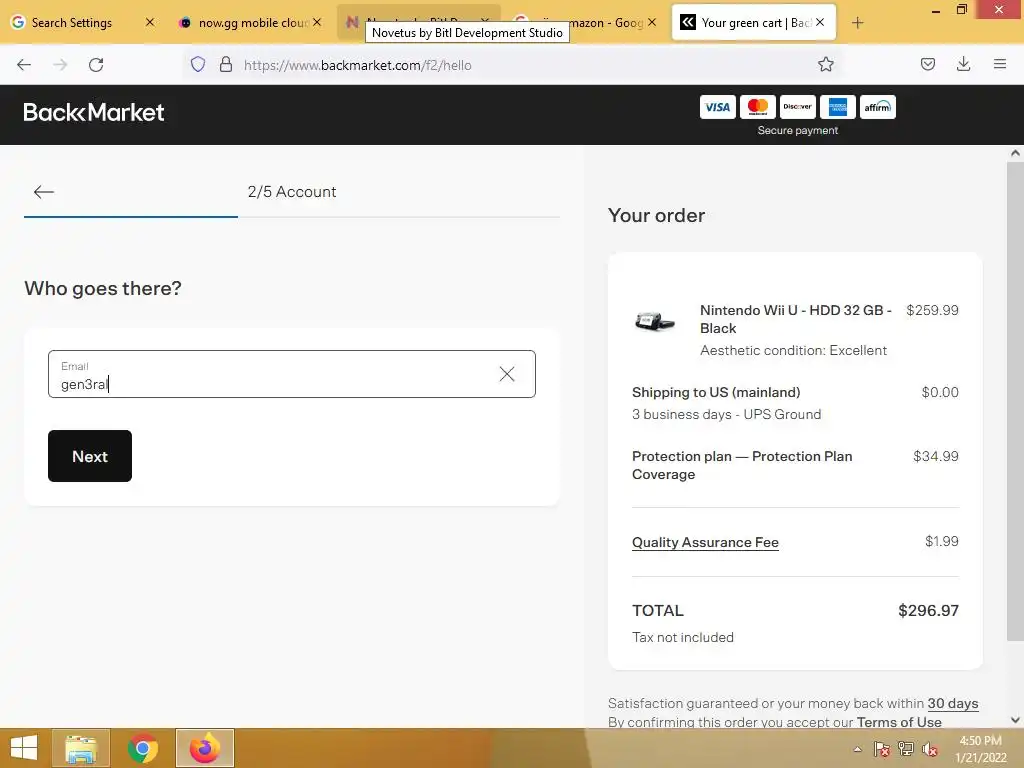The image size is (1024, 768).
Task: Open the network tray icon
Action: (x=906, y=750)
